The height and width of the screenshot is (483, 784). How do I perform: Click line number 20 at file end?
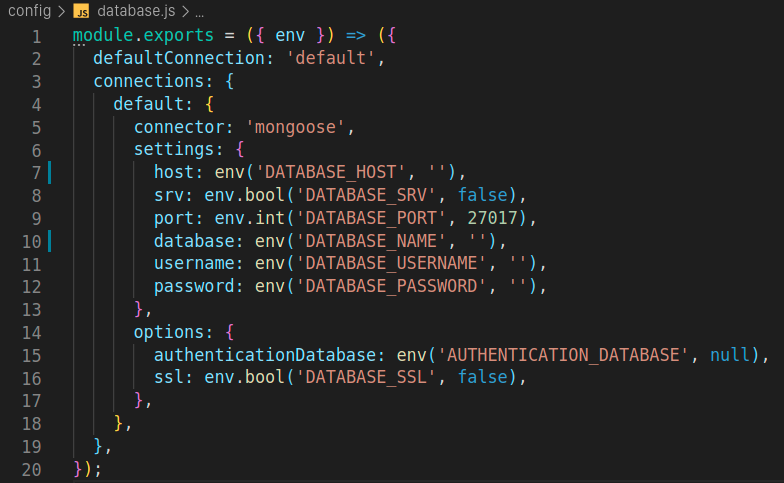coord(31,468)
